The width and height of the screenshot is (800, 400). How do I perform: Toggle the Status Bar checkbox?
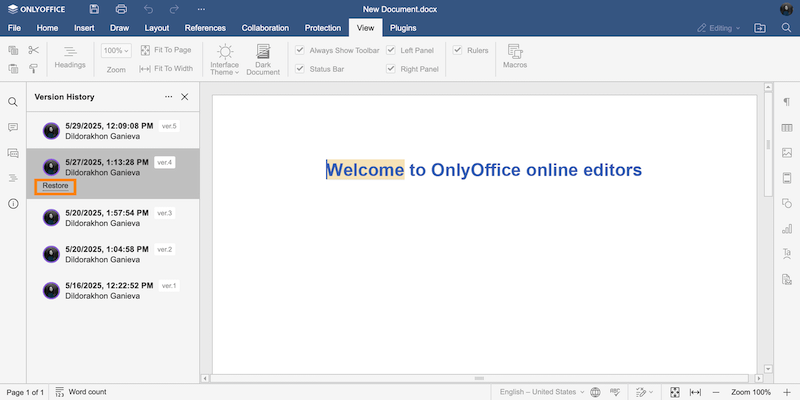point(300,68)
